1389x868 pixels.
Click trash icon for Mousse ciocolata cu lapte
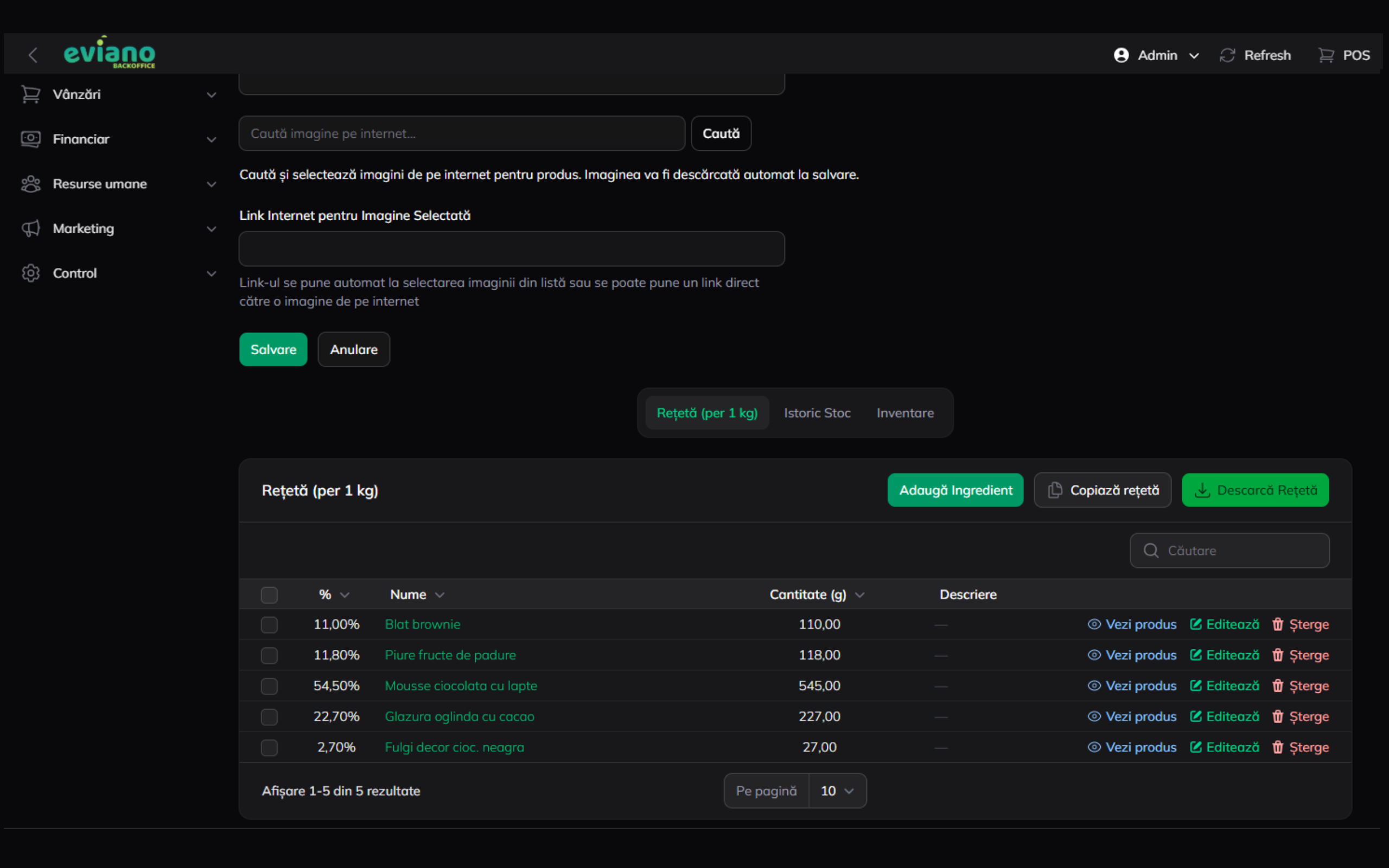tap(1278, 685)
